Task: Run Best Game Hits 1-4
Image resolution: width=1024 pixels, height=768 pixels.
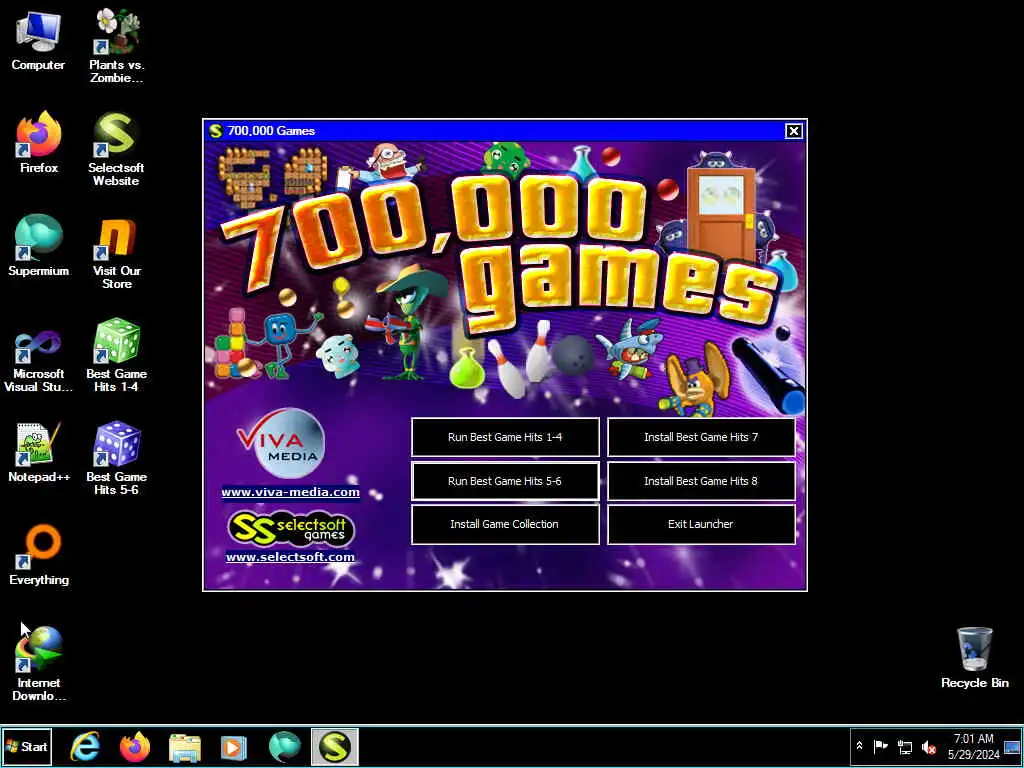Action: point(505,437)
